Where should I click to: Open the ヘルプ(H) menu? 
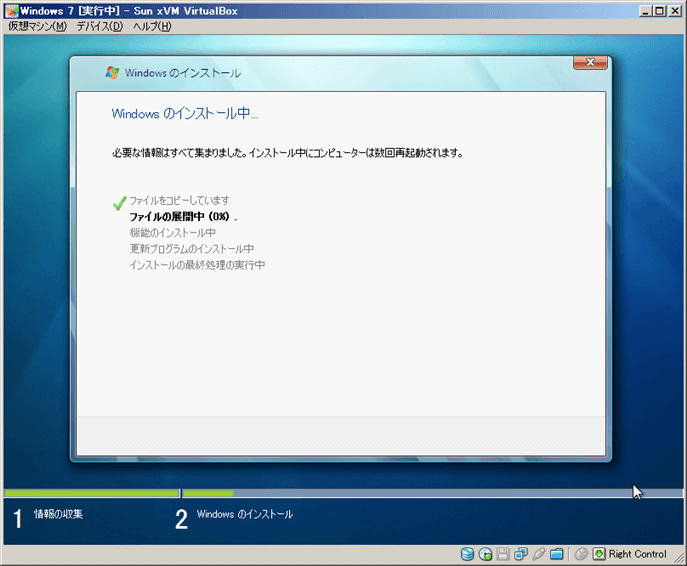[152, 25]
